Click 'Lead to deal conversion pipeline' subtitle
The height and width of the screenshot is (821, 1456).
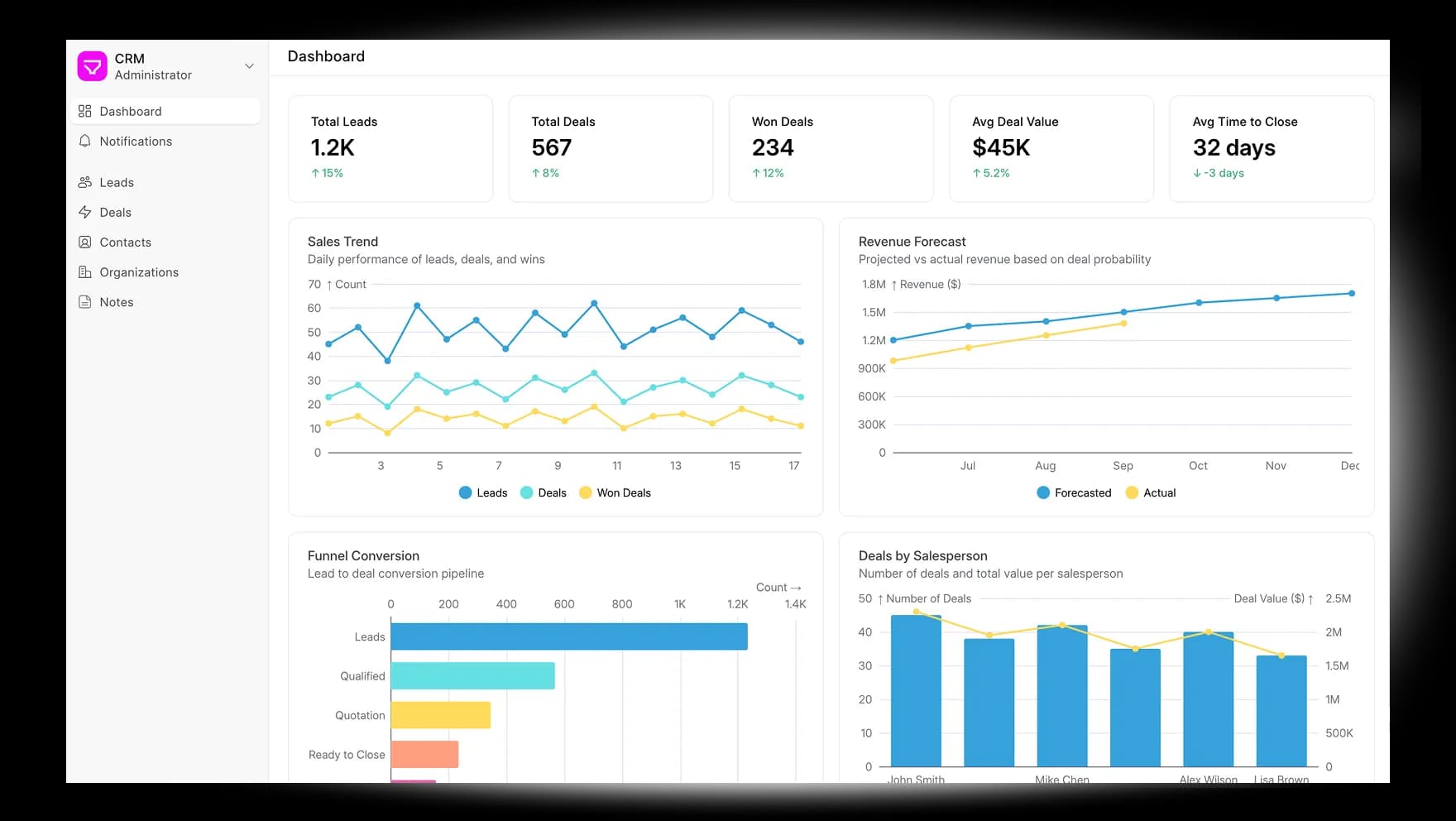tap(395, 574)
